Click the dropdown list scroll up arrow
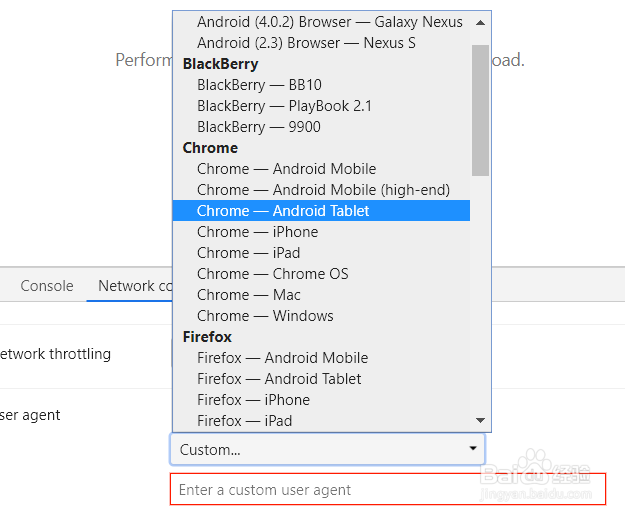Screen dimensions: 625x515 click(480, 23)
